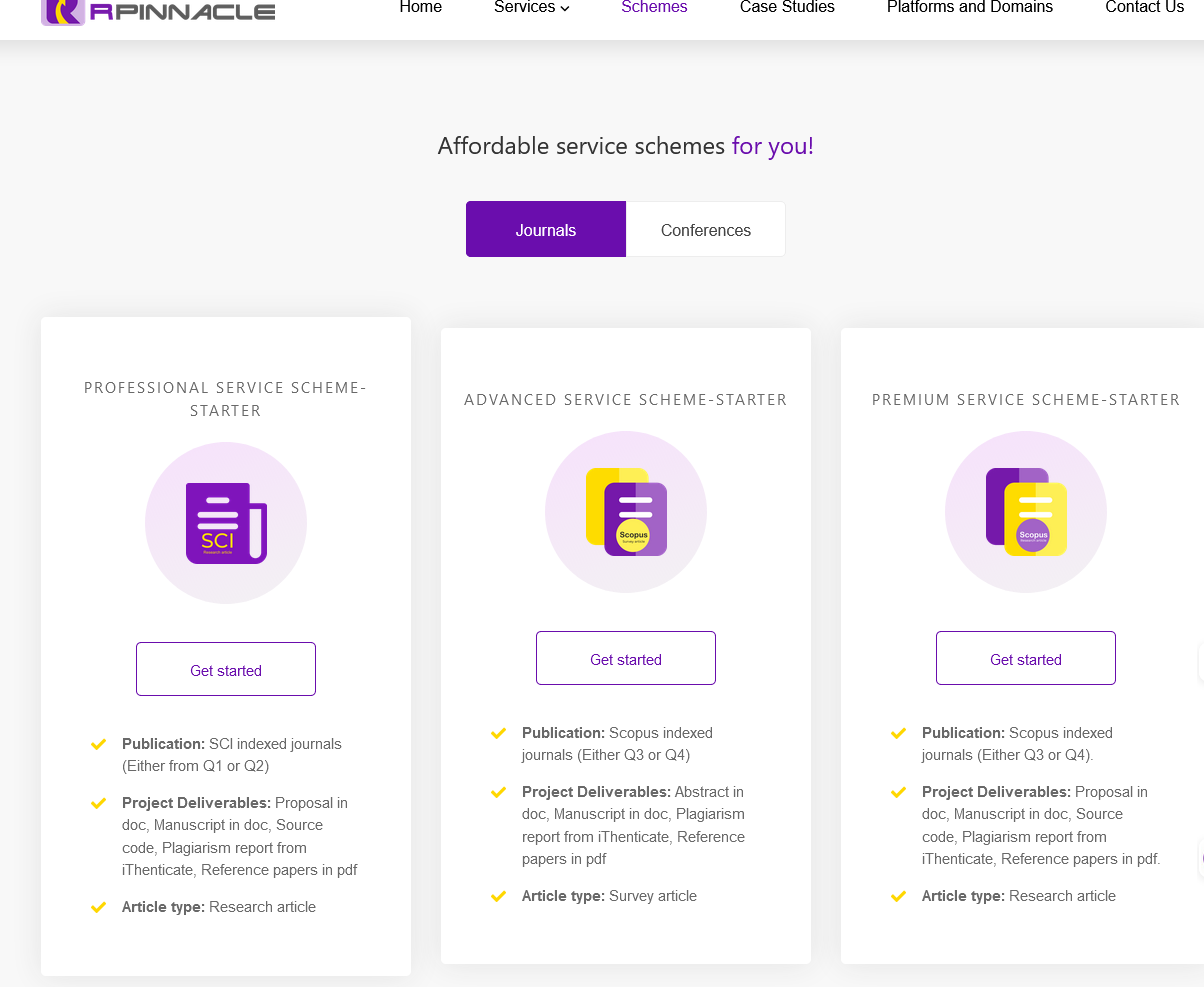Click the Premium scheme Scopus research icon

tap(1026, 512)
